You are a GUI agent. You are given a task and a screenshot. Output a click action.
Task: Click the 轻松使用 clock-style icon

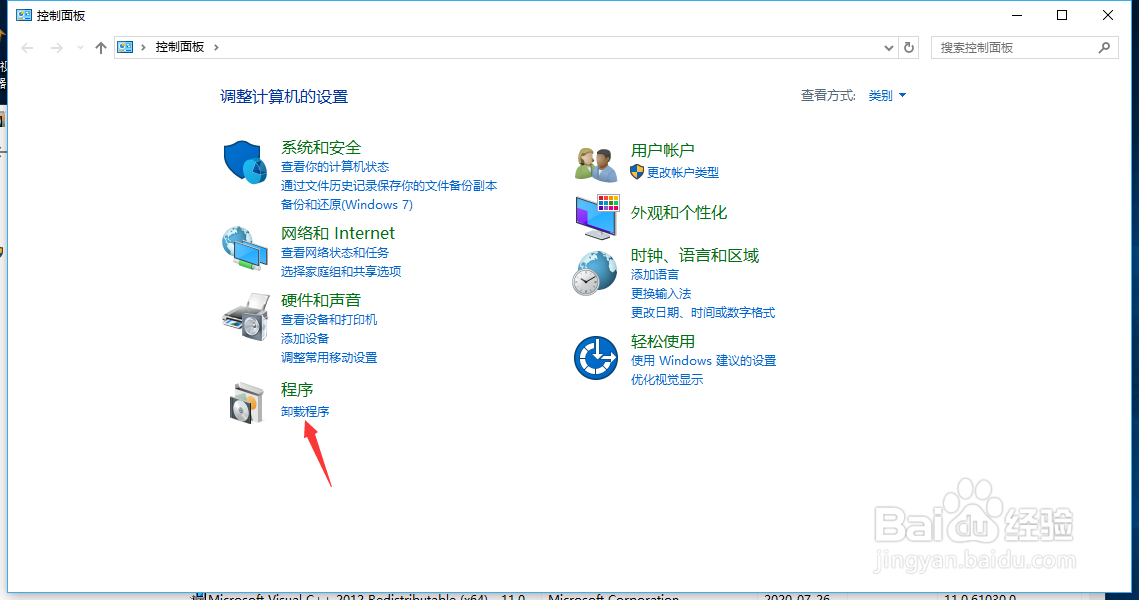595,356
